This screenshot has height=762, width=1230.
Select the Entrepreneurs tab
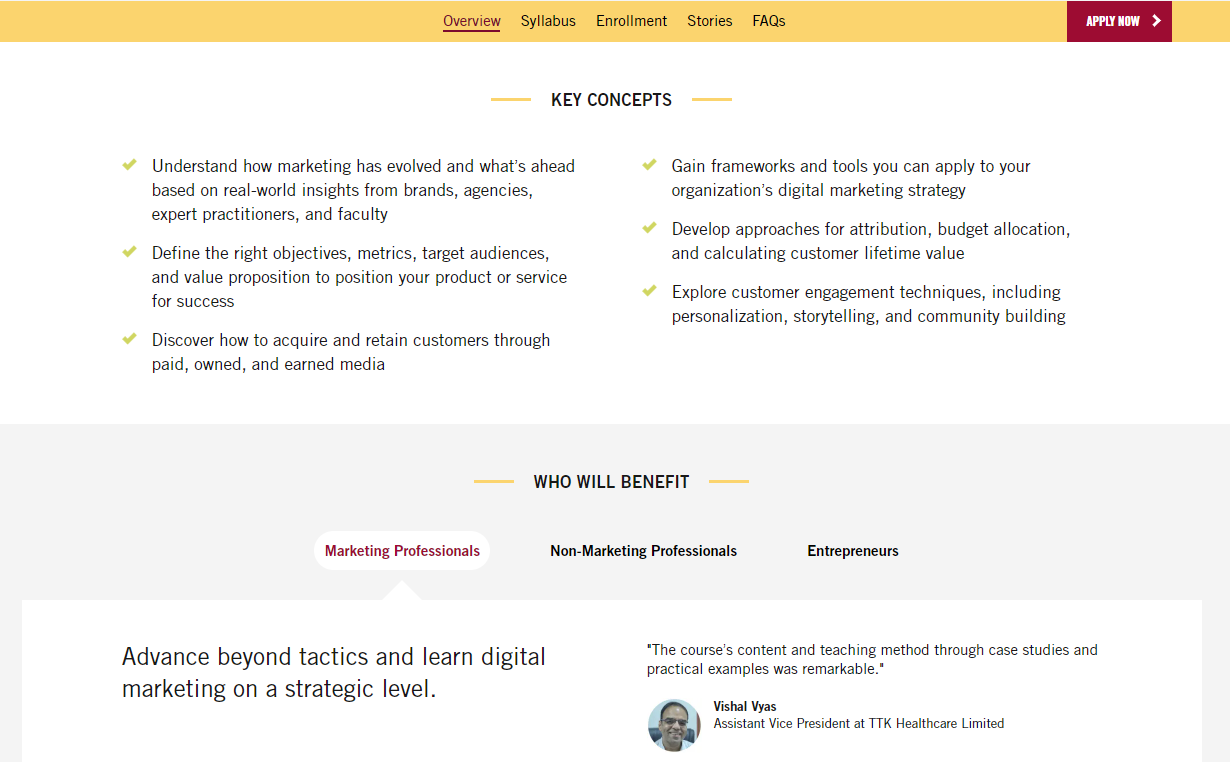point(852,550)
